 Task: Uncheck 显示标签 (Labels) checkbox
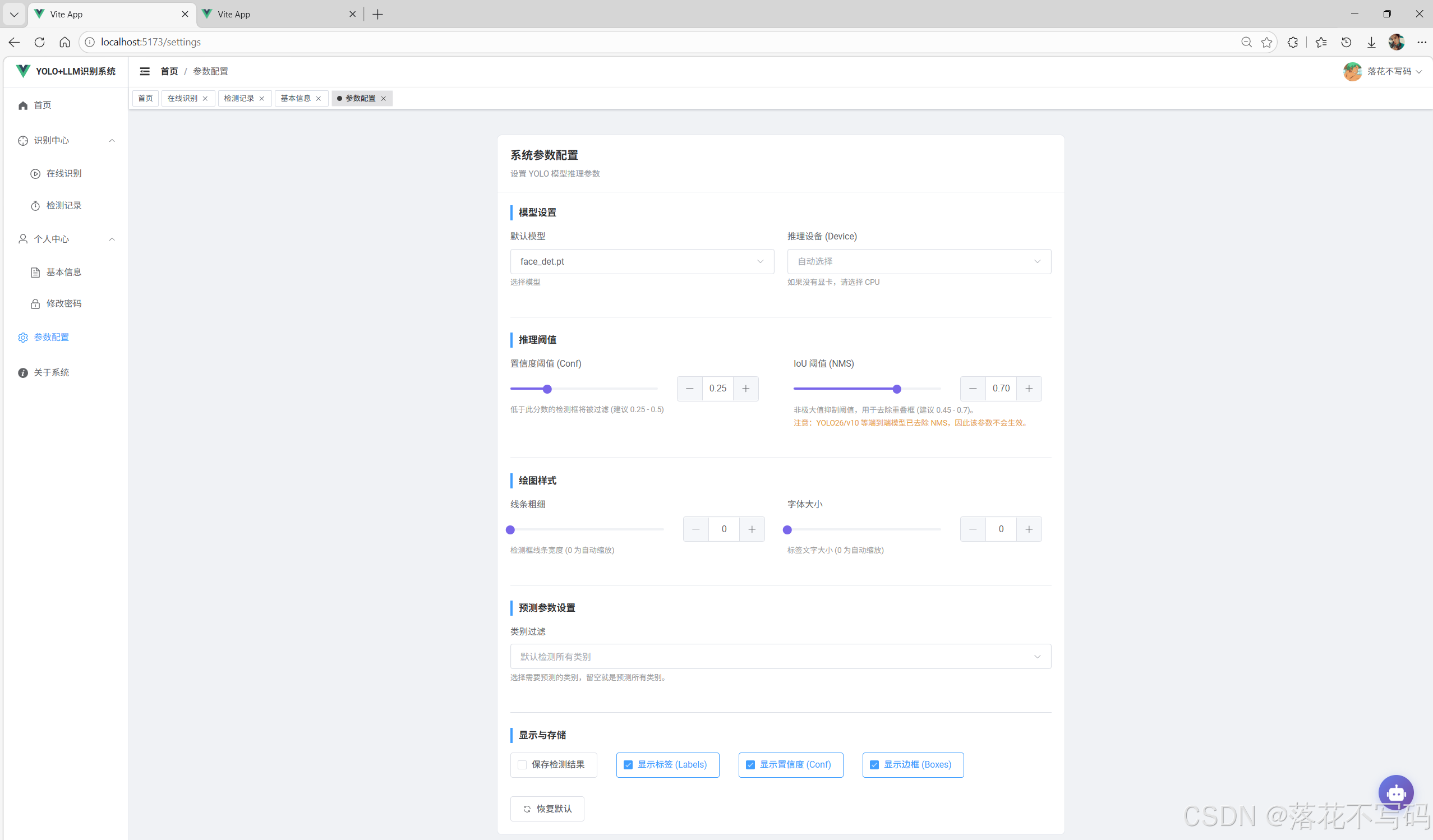pyautogui.click(x=628, y=765)
